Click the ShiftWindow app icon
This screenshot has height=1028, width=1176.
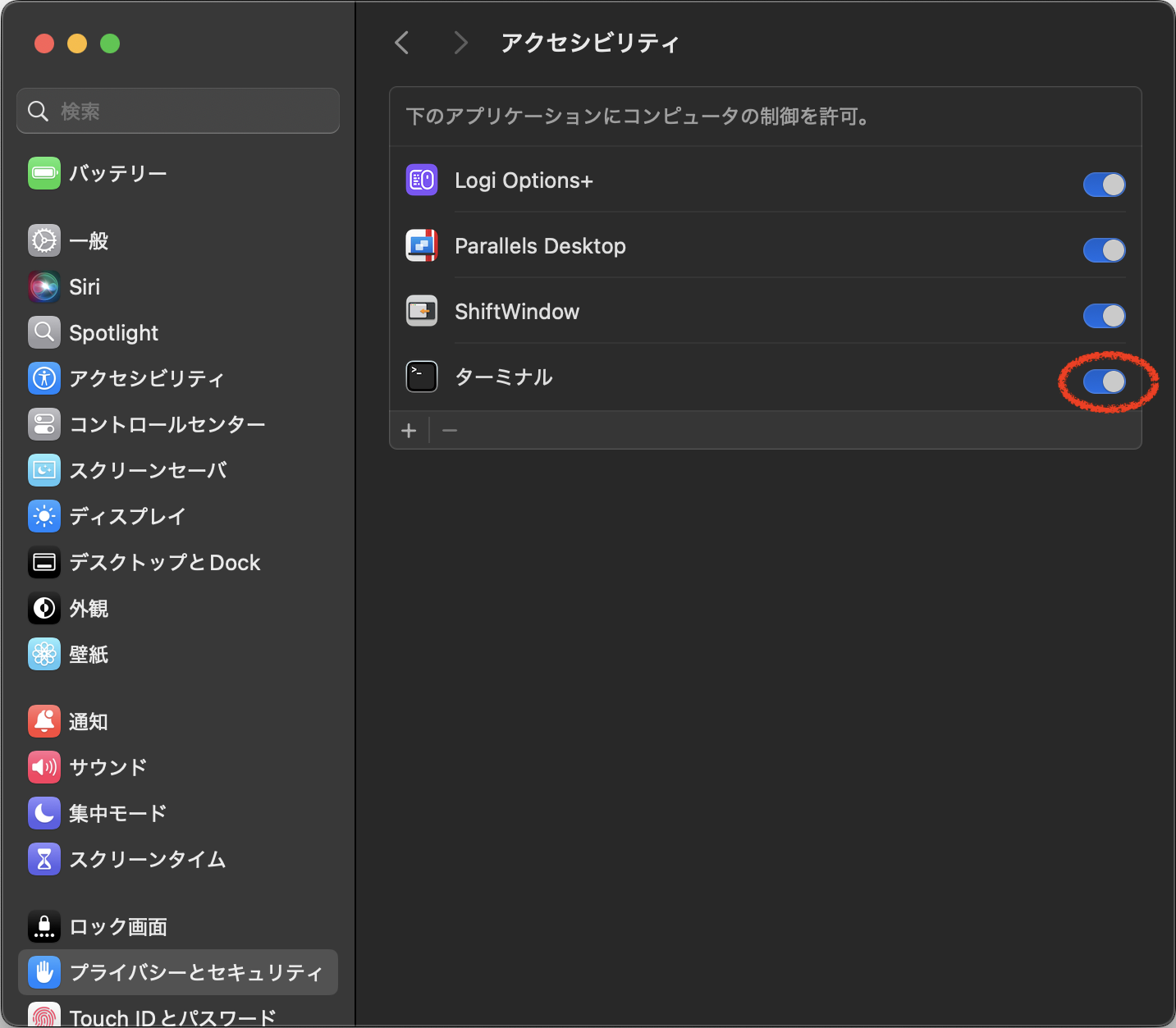[422, 311]
